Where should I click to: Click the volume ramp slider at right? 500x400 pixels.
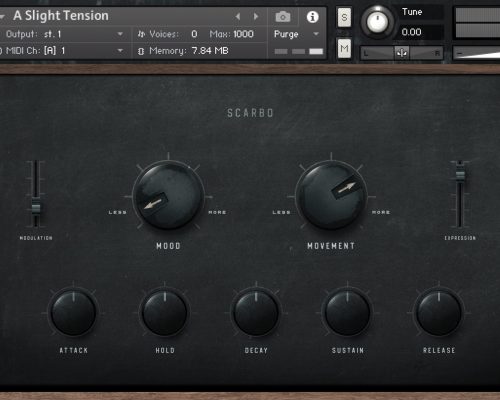coord(477,53)
